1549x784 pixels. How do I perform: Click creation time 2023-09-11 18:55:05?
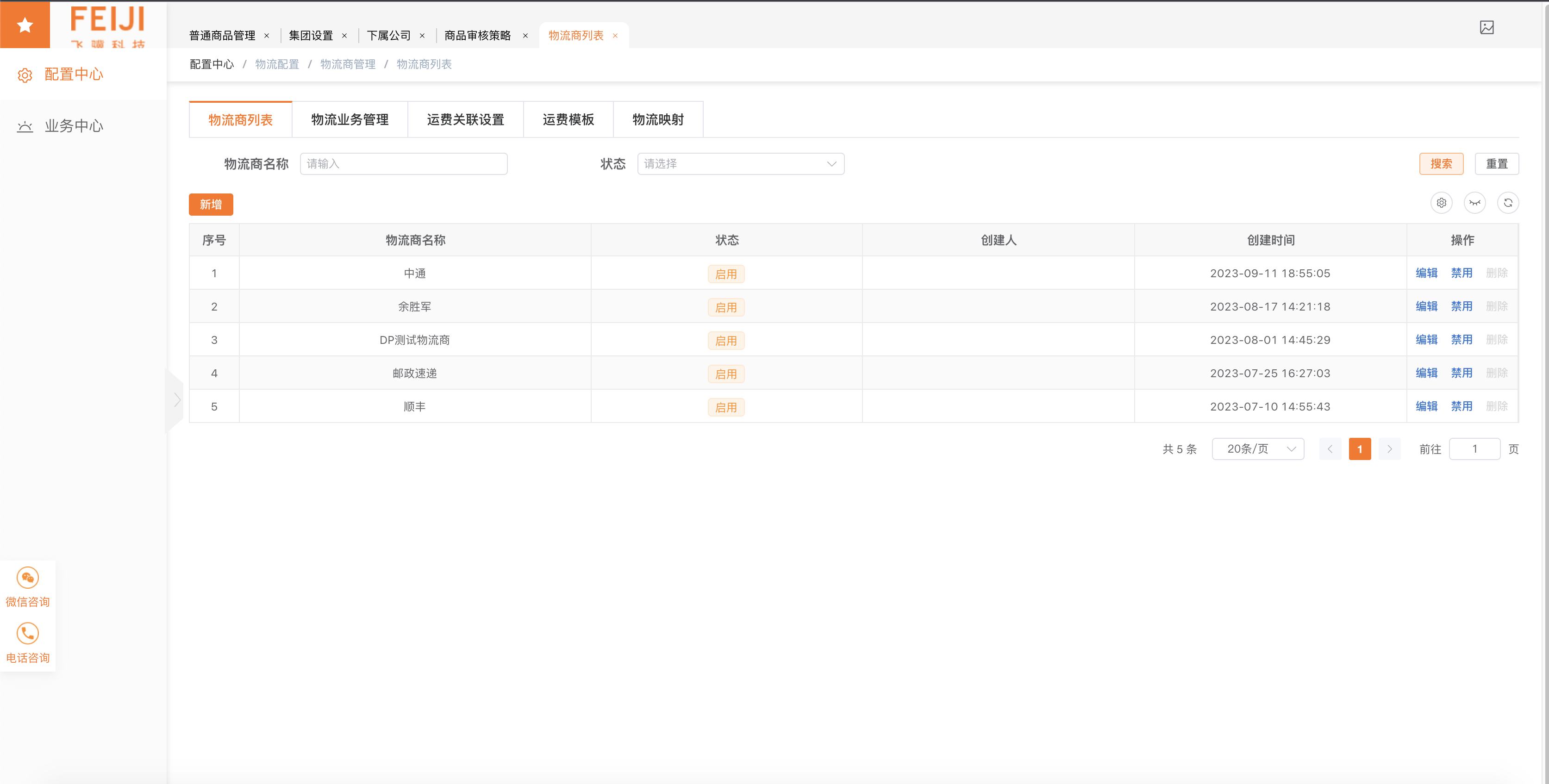[x=1270, y=274]
